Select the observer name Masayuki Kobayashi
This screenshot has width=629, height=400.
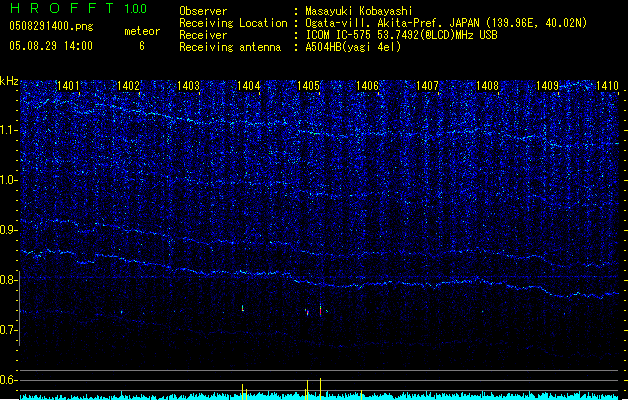pos(357,12)
